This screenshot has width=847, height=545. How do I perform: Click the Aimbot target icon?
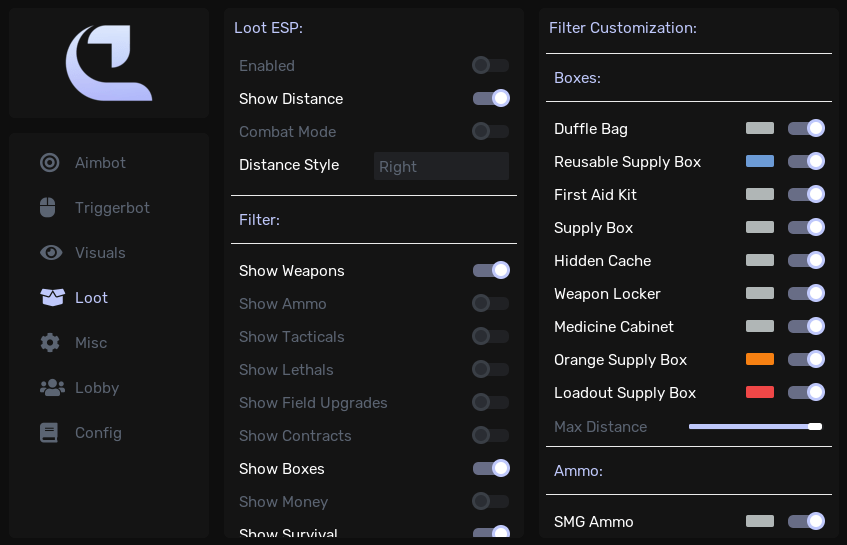50,163
